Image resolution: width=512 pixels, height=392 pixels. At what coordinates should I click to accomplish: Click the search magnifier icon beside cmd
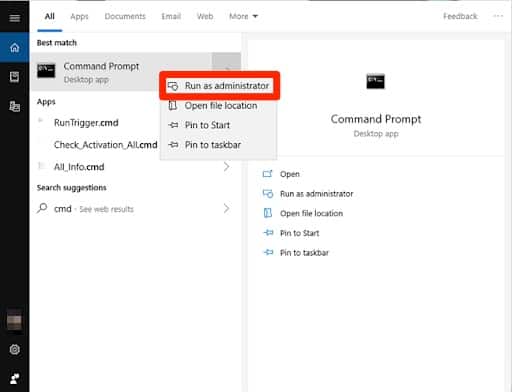(42, 208)
